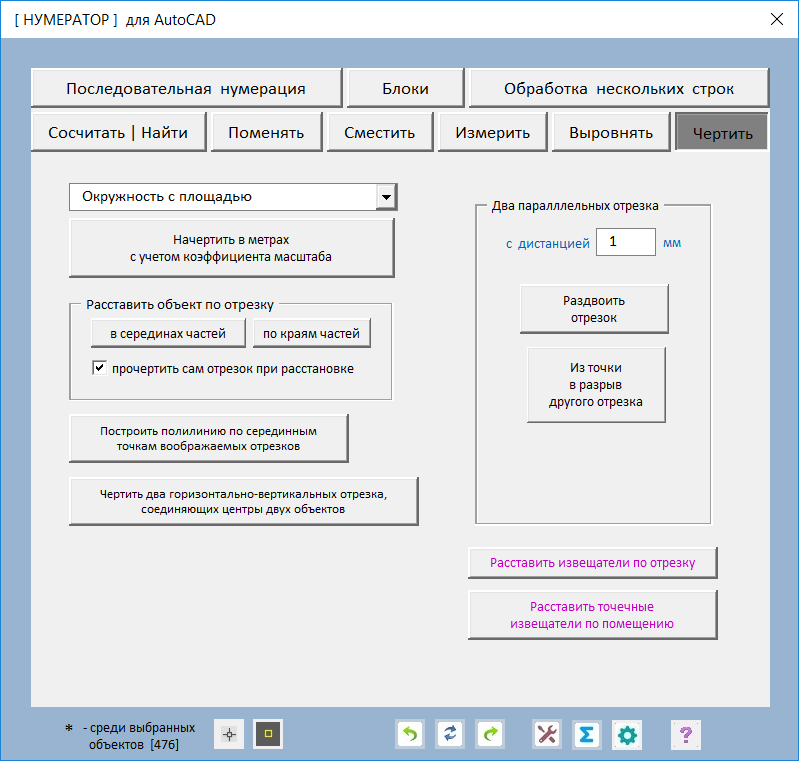Click the 'в серединах частей' button

pyautogui.click(x=168, y=333)
